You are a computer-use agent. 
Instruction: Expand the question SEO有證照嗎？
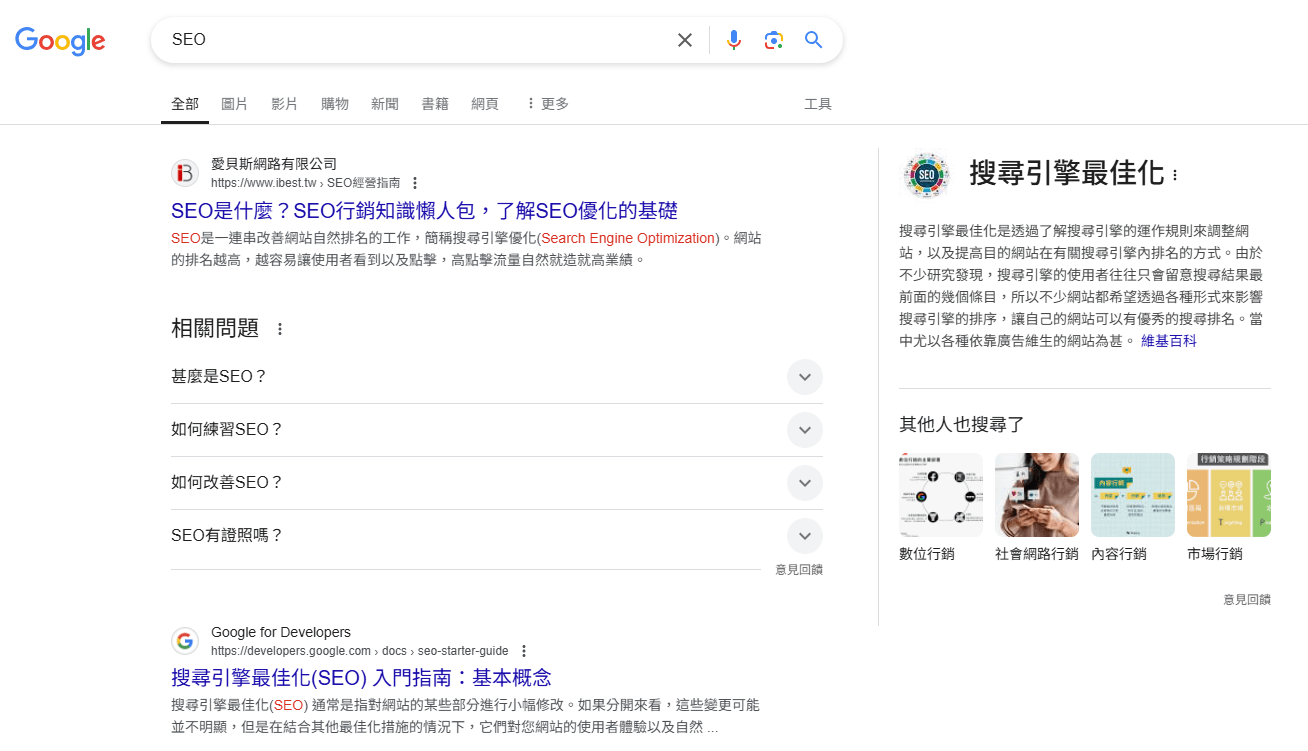pyautogui.click(x=497, y=536)
